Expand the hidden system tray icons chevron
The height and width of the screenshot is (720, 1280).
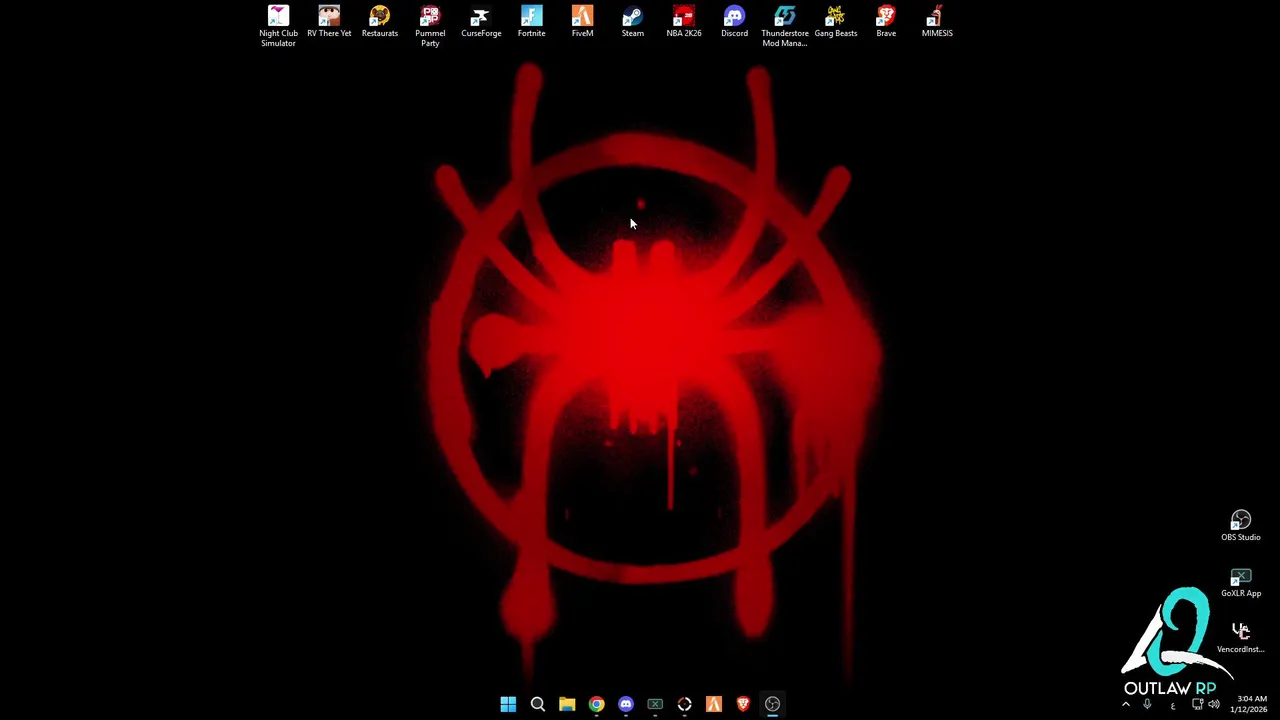(1126, 704)
